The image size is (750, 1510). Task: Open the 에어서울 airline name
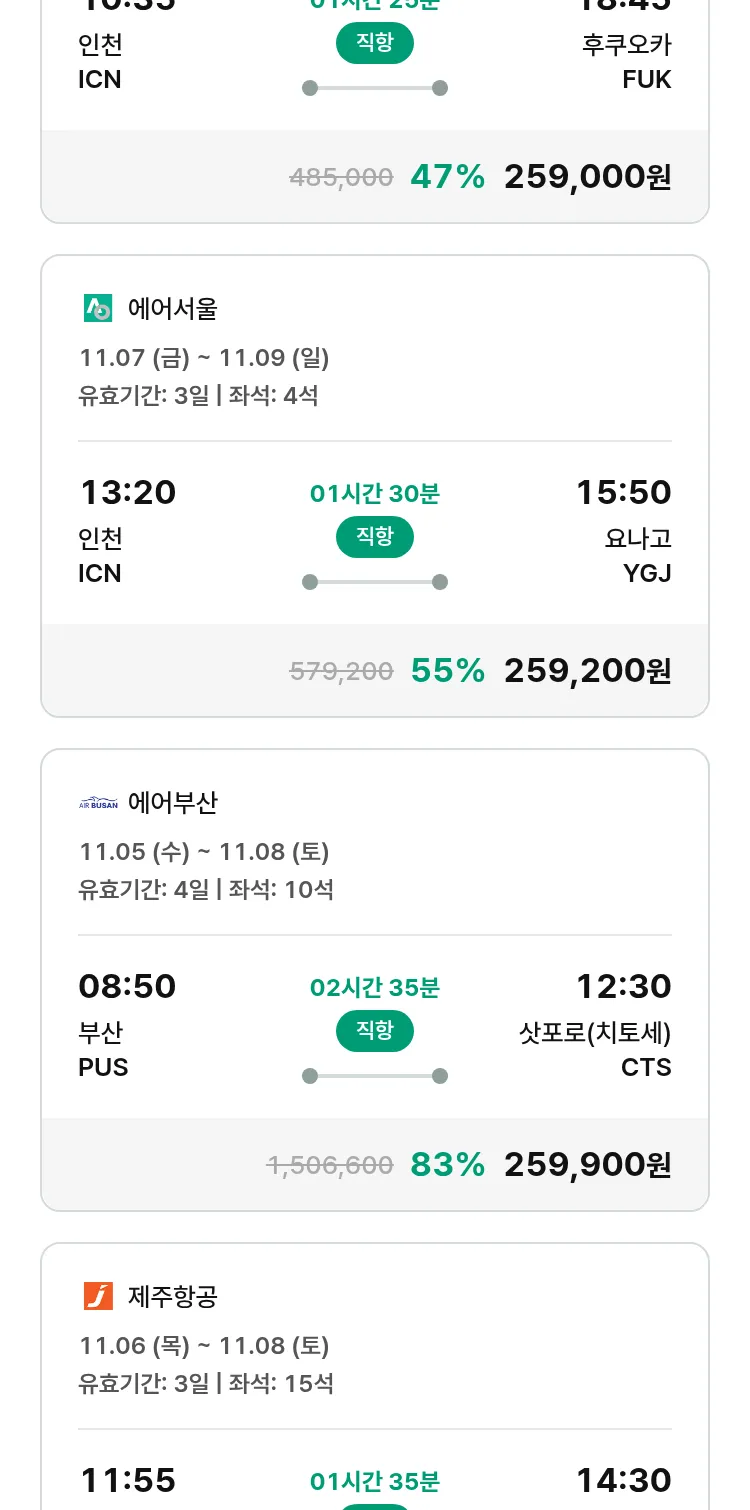click(173, 309)
